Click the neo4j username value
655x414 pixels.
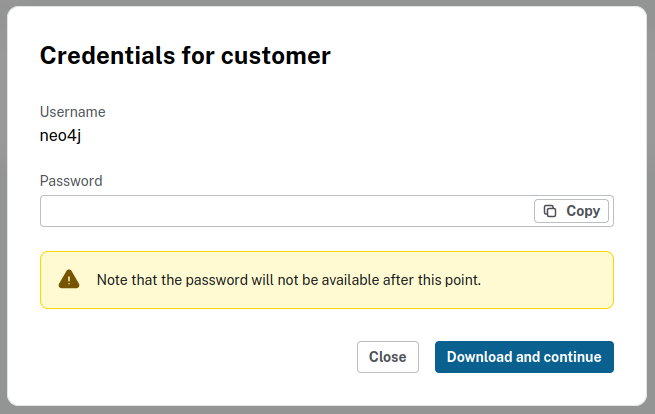(60, 135)
